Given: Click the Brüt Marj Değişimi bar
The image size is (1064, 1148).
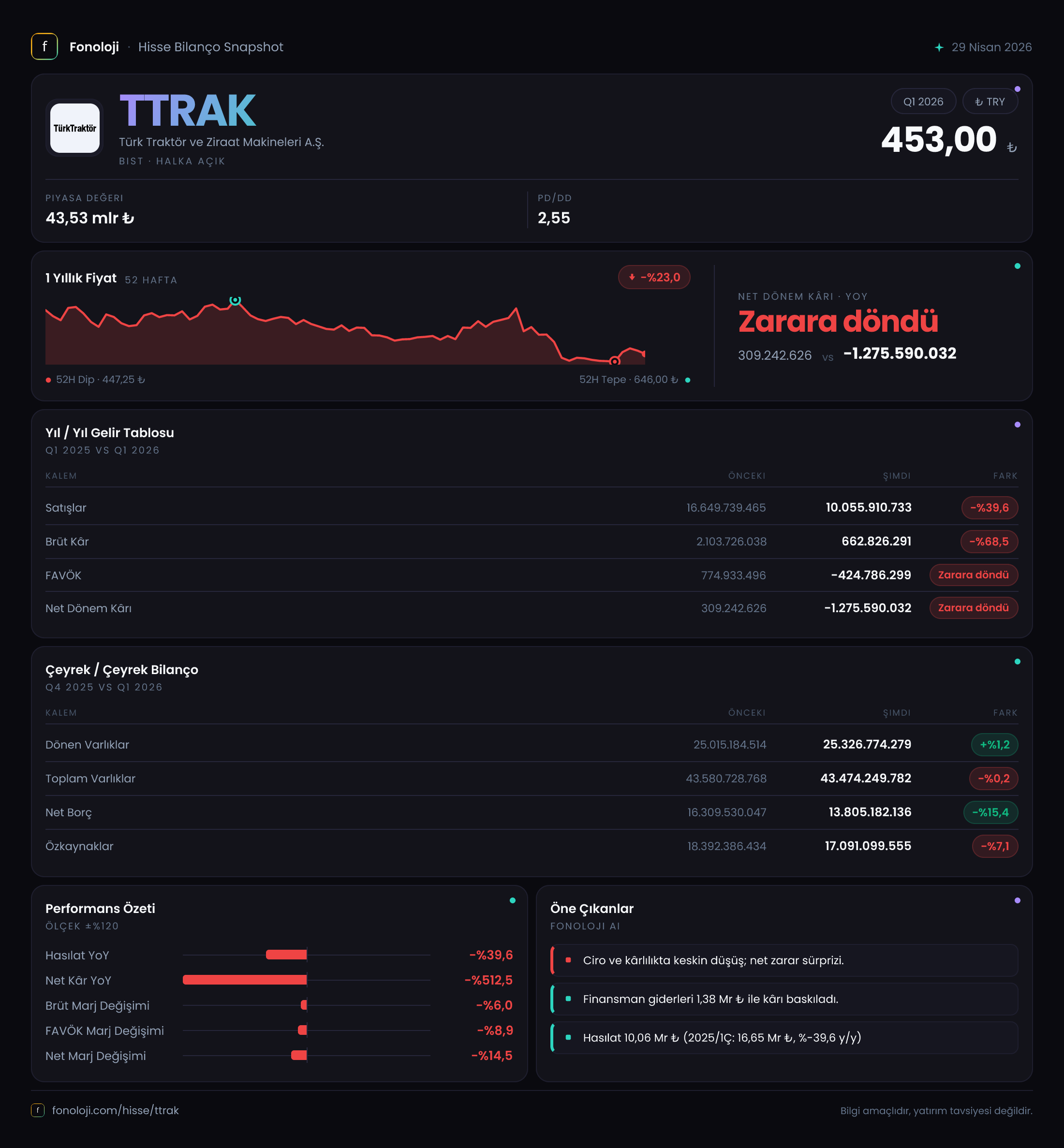Looking at the screenshot, I should [304, 1005].
